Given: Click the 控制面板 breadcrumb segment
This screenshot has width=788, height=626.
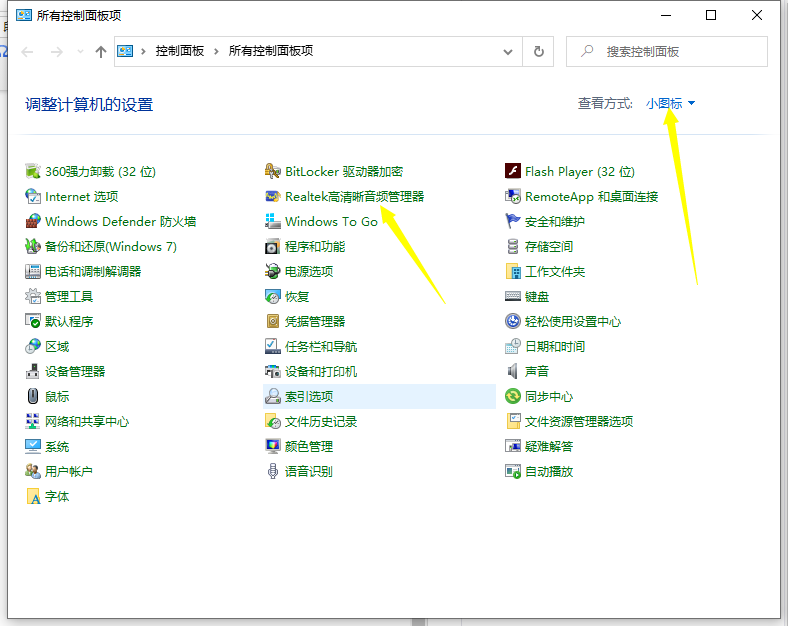Looking at the screenshot, I should point(180,51).
